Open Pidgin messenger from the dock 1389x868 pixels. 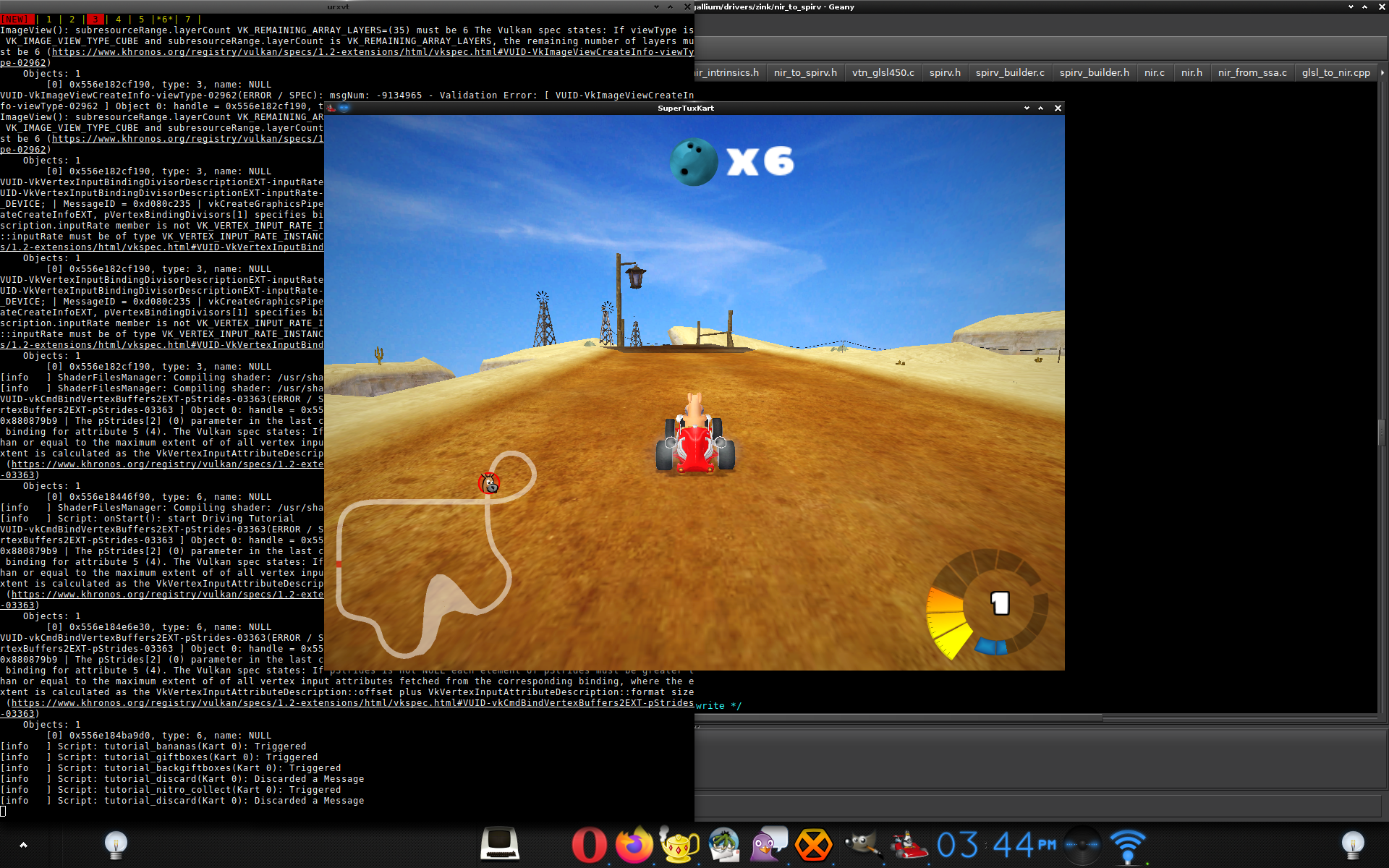769,844
